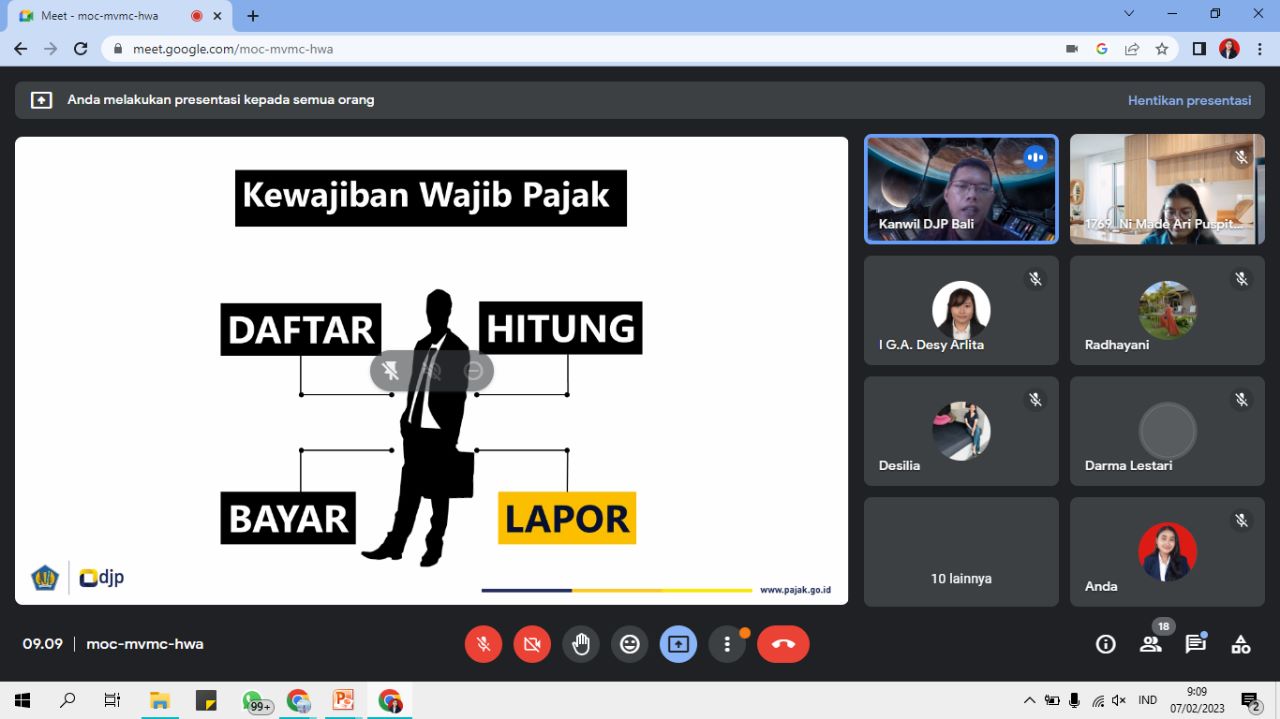
Task: Unmute microphone in Meet control bar
Action: tap(483, 645)
